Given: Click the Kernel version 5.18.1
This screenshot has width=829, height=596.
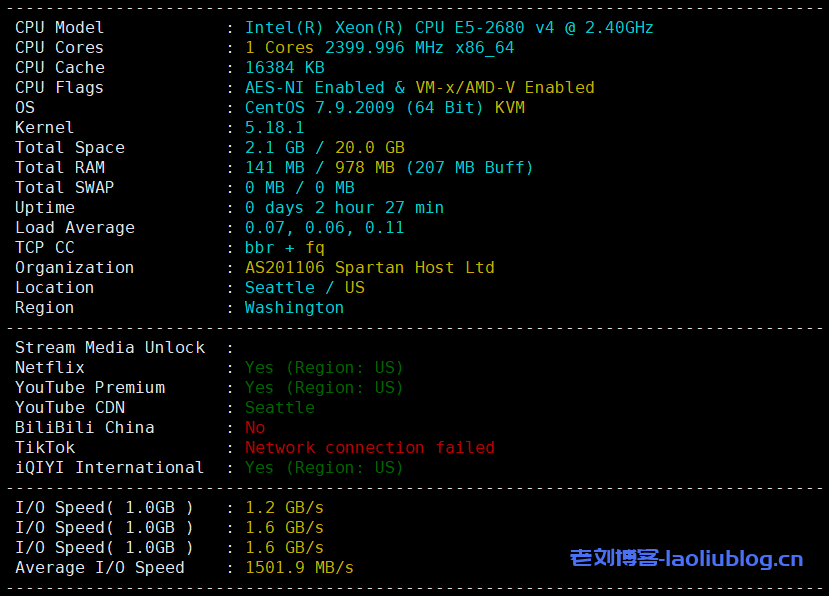Looking at the screenshot, I should point(274,127).
